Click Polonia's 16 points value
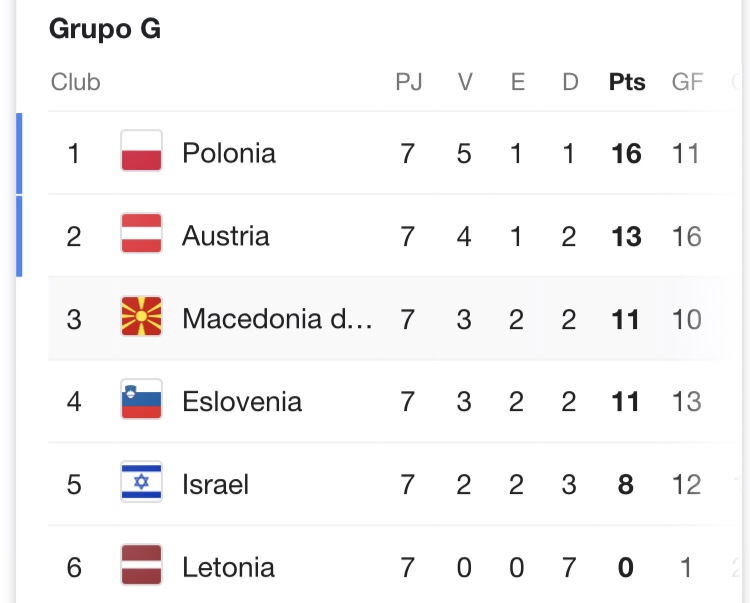The height and width of the screenshot is (603, 750). point(627,153)
